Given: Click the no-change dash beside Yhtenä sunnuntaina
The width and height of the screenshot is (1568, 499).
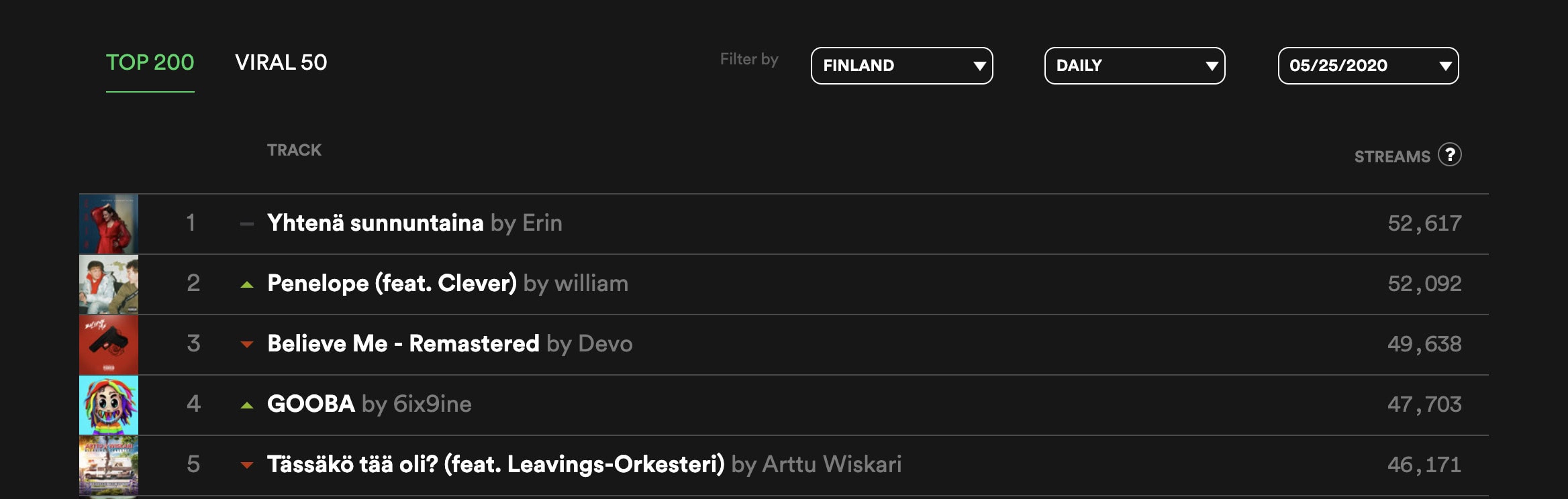Looking at the screenshot, I should [247, 224].
